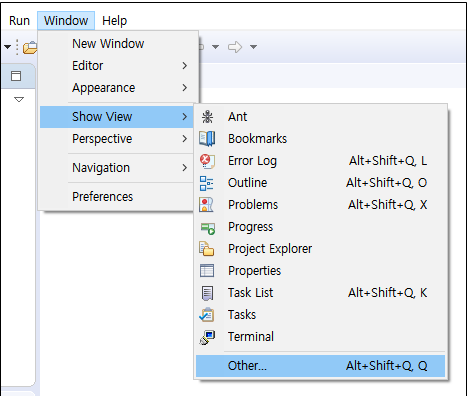Click the Bookmarks label text
This screenshot has width=472, height=396.
tap(257, 139)
